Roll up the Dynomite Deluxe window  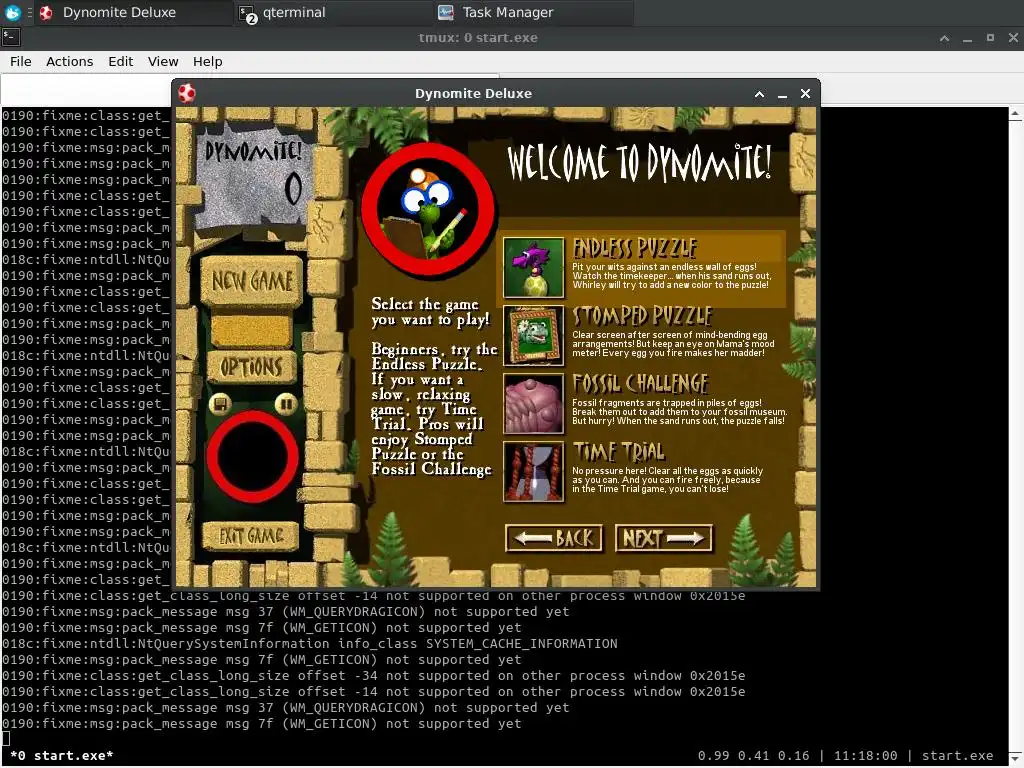tap(759, 94)
